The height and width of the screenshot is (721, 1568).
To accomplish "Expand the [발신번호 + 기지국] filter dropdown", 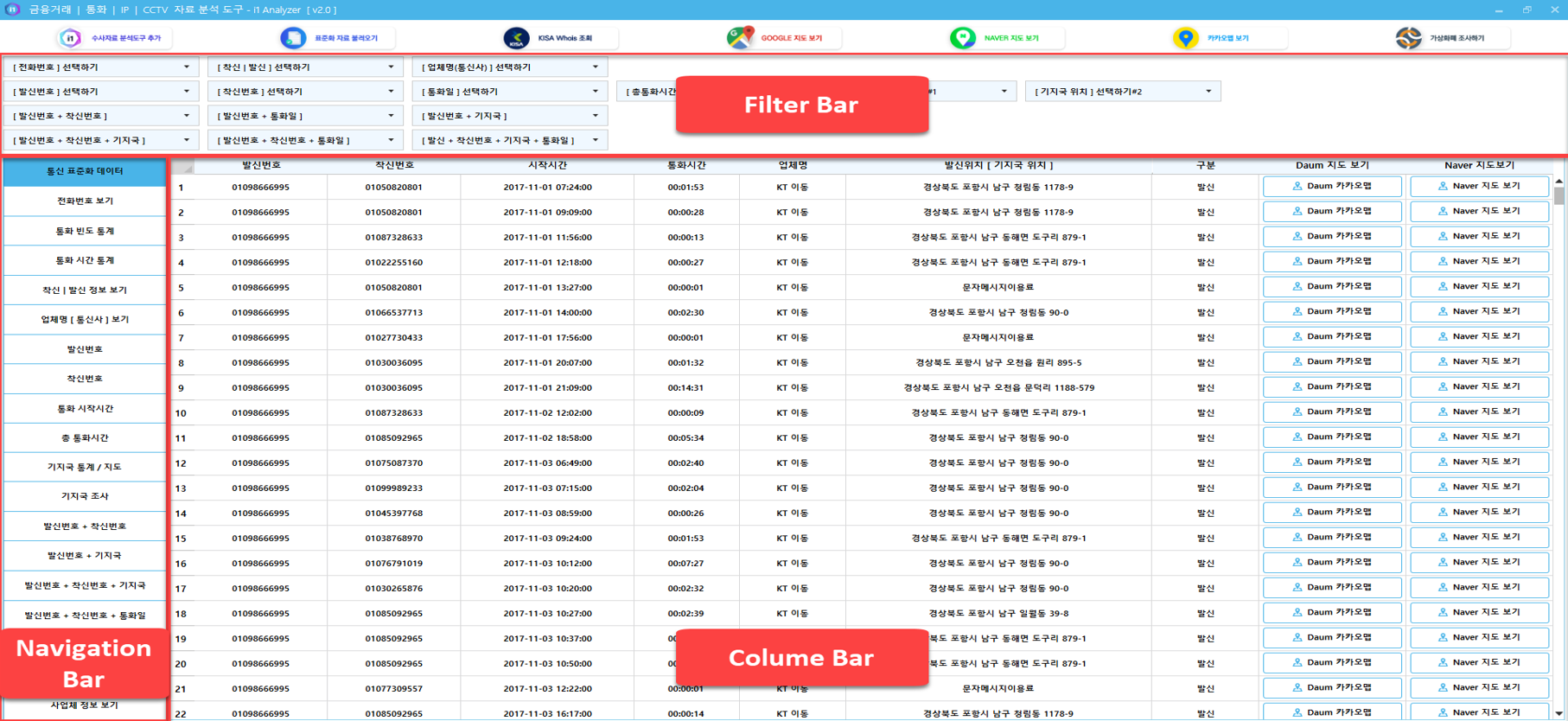I will 595,116.
